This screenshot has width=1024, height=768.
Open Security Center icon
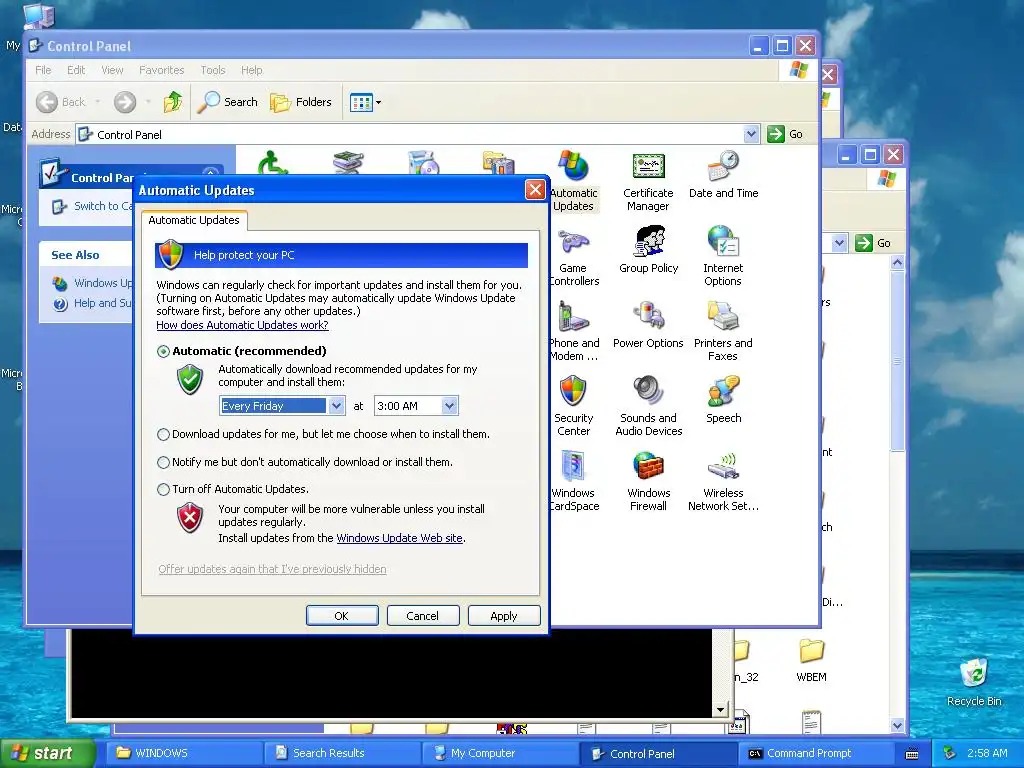click(573, 407)
